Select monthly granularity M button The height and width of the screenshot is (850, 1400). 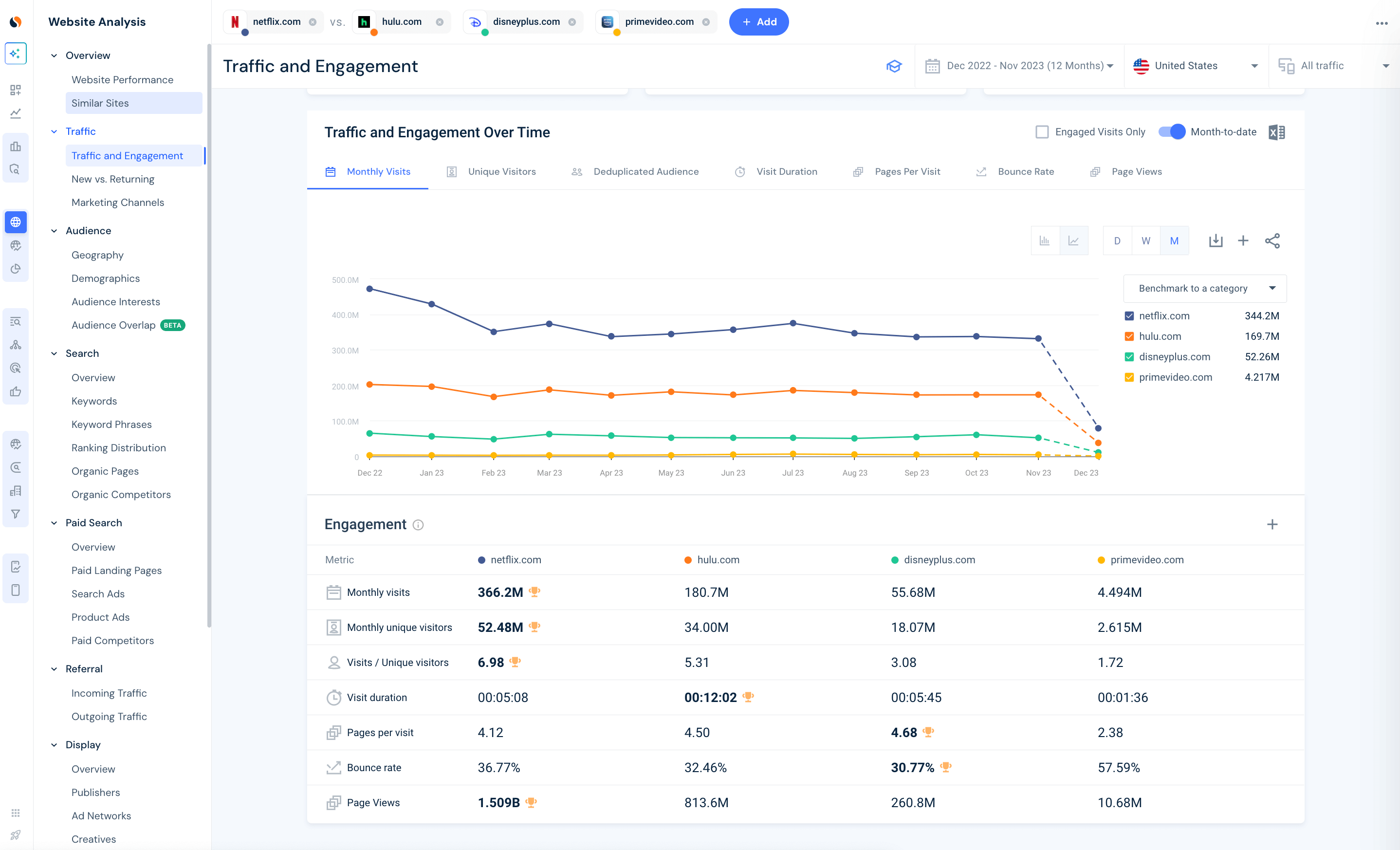1175,240
